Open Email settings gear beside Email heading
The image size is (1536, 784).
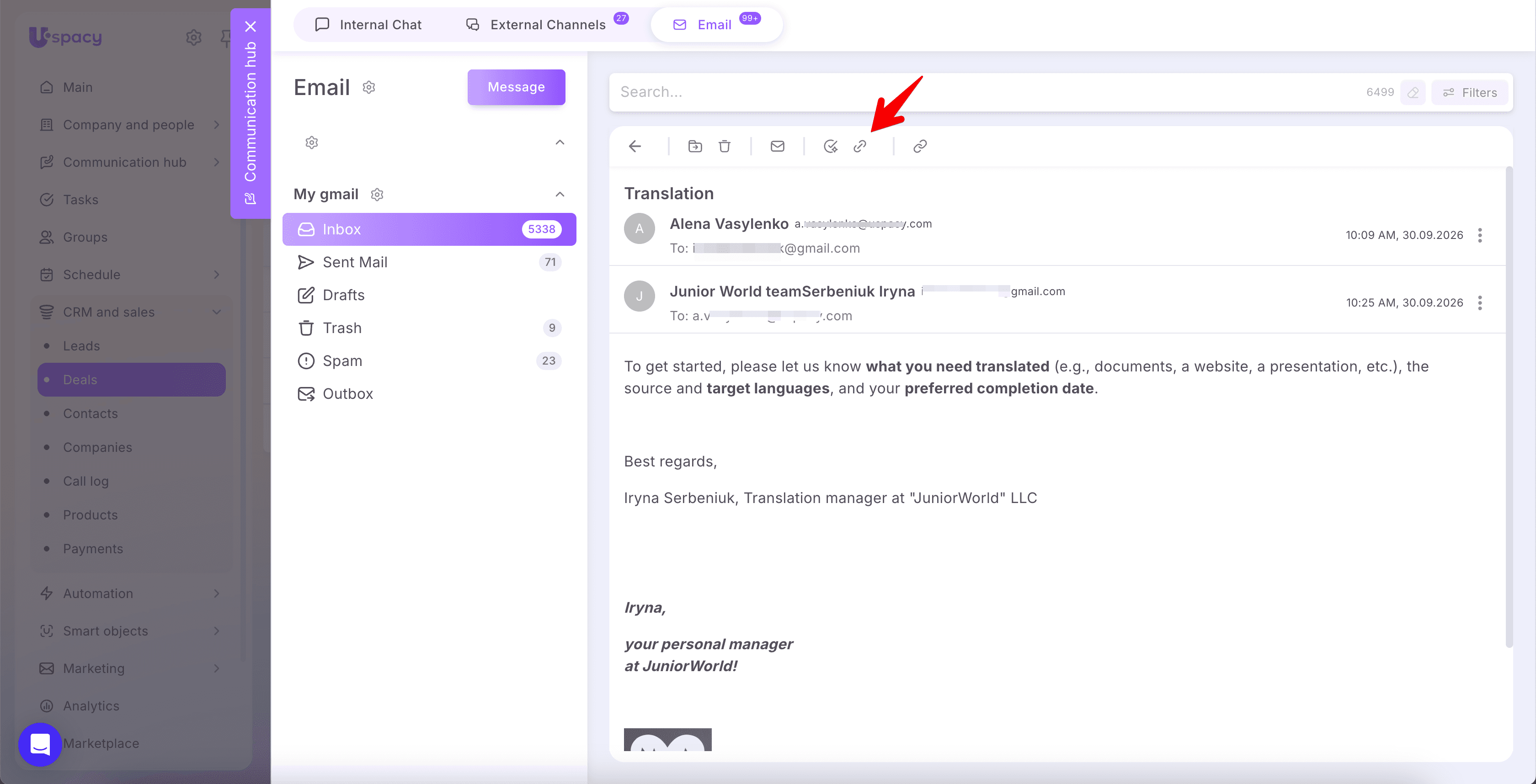[x=369, y=88]
